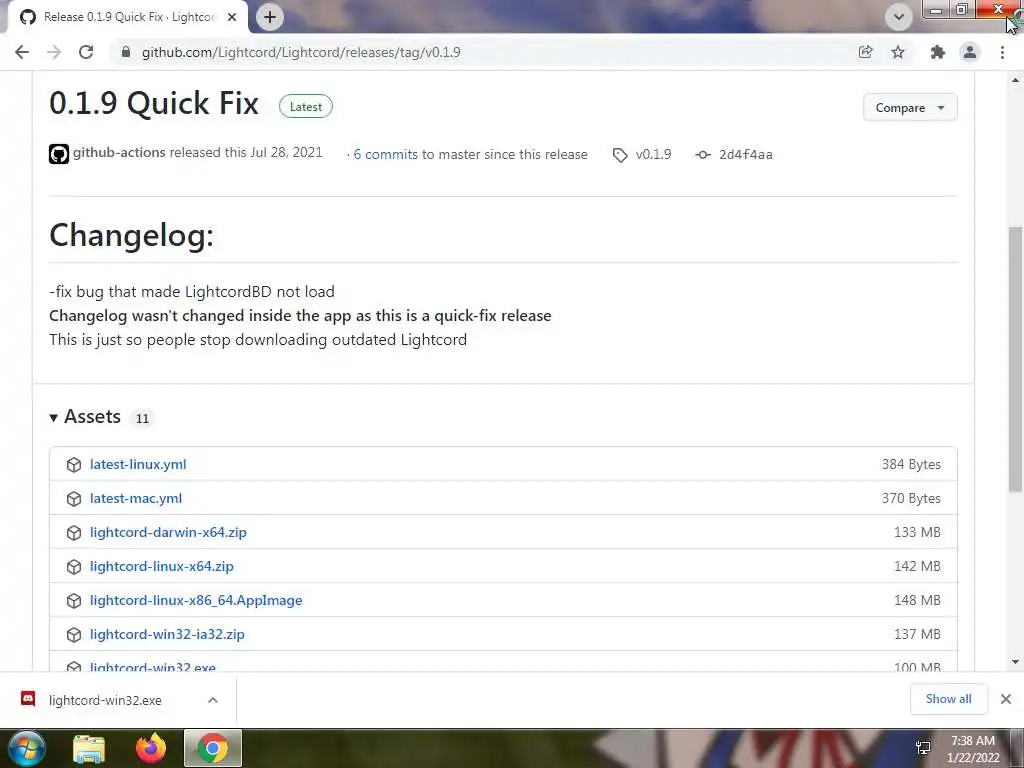The image size is (1024, 768).
Task: Click package icon beside lightcord-linux-x86_64.AppImage
Action: 74,600
